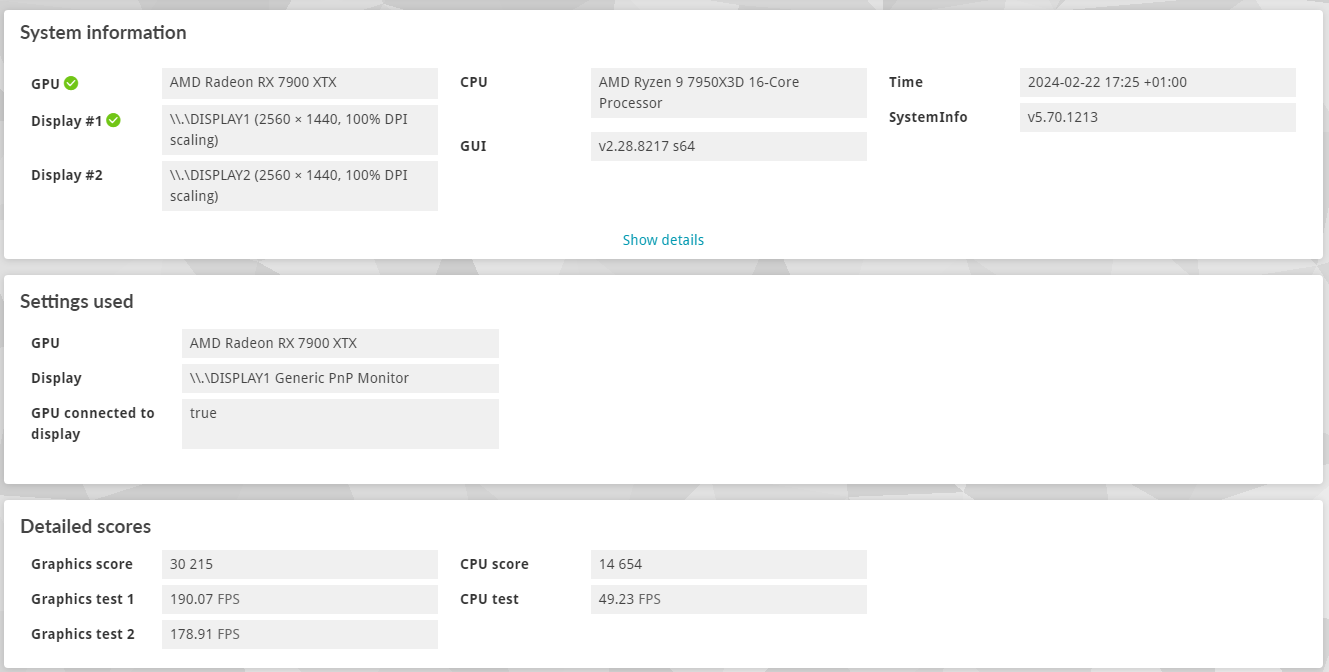Click the CPU score label
The height and width of the screenshot is (672, 1329).
pyautogui.click(x=494, y=564)
